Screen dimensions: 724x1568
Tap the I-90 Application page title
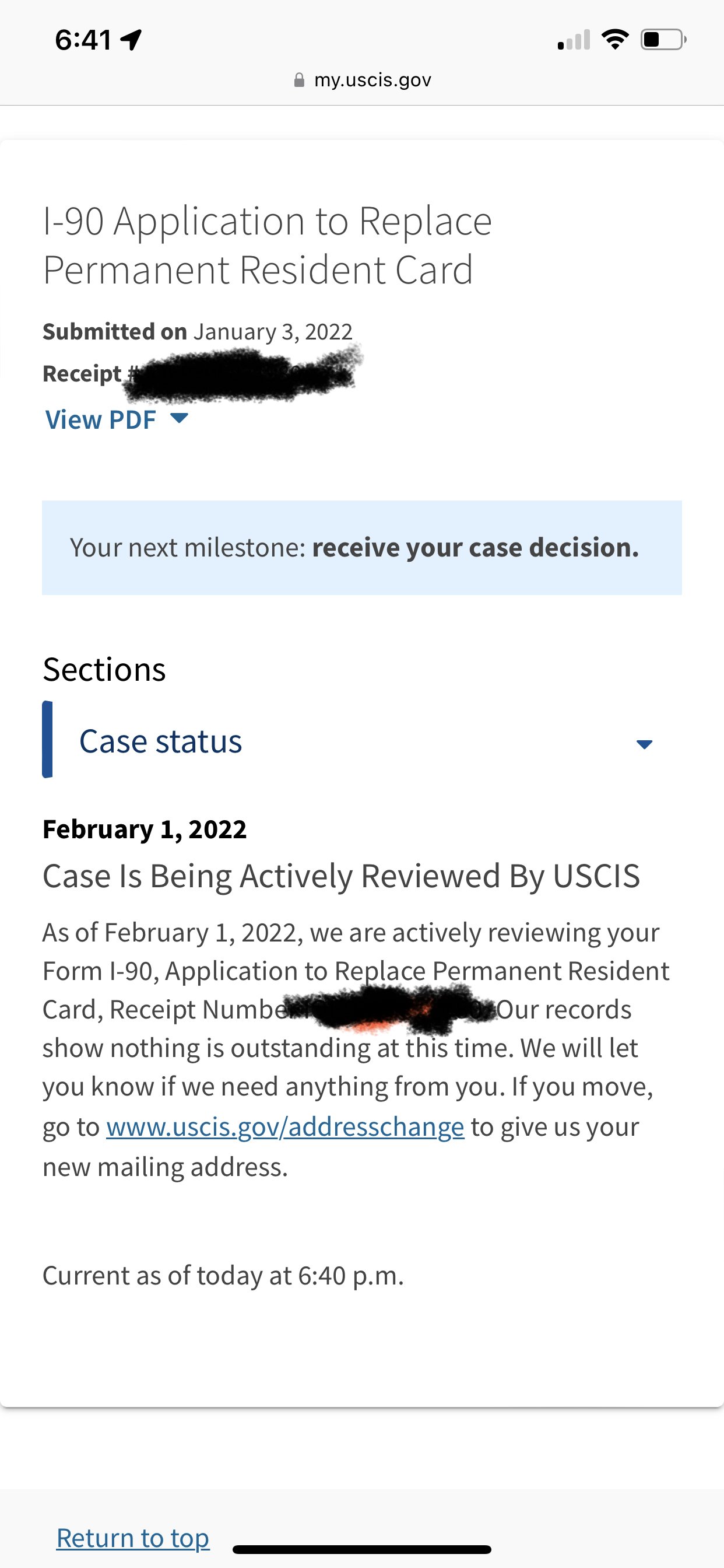click(267, 244)
